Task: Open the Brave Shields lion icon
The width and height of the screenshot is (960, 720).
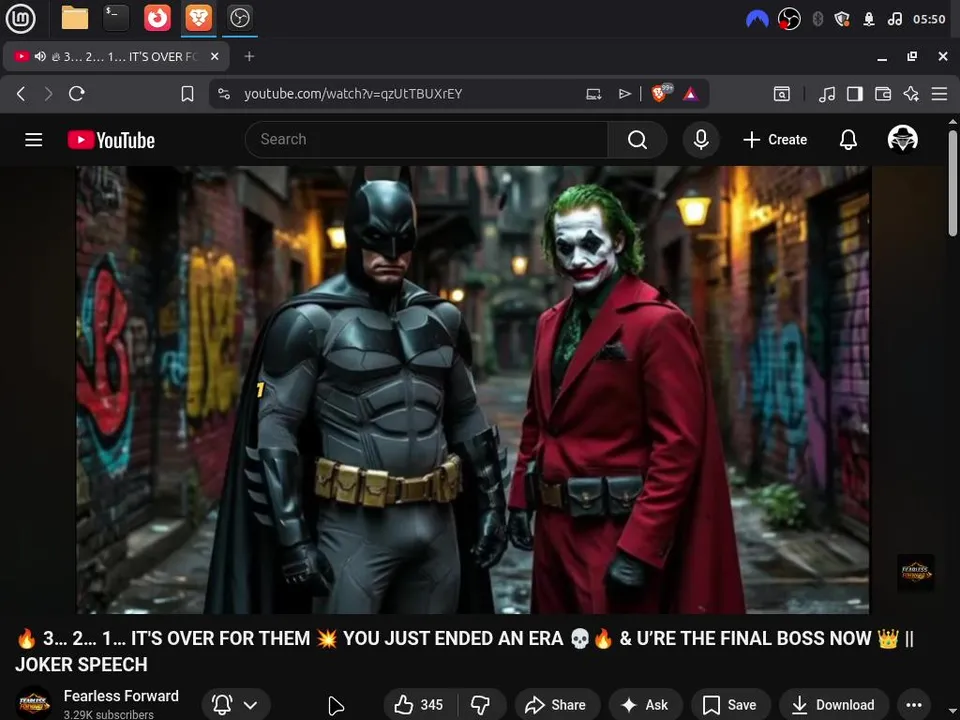Action: [x=660, y=94]
